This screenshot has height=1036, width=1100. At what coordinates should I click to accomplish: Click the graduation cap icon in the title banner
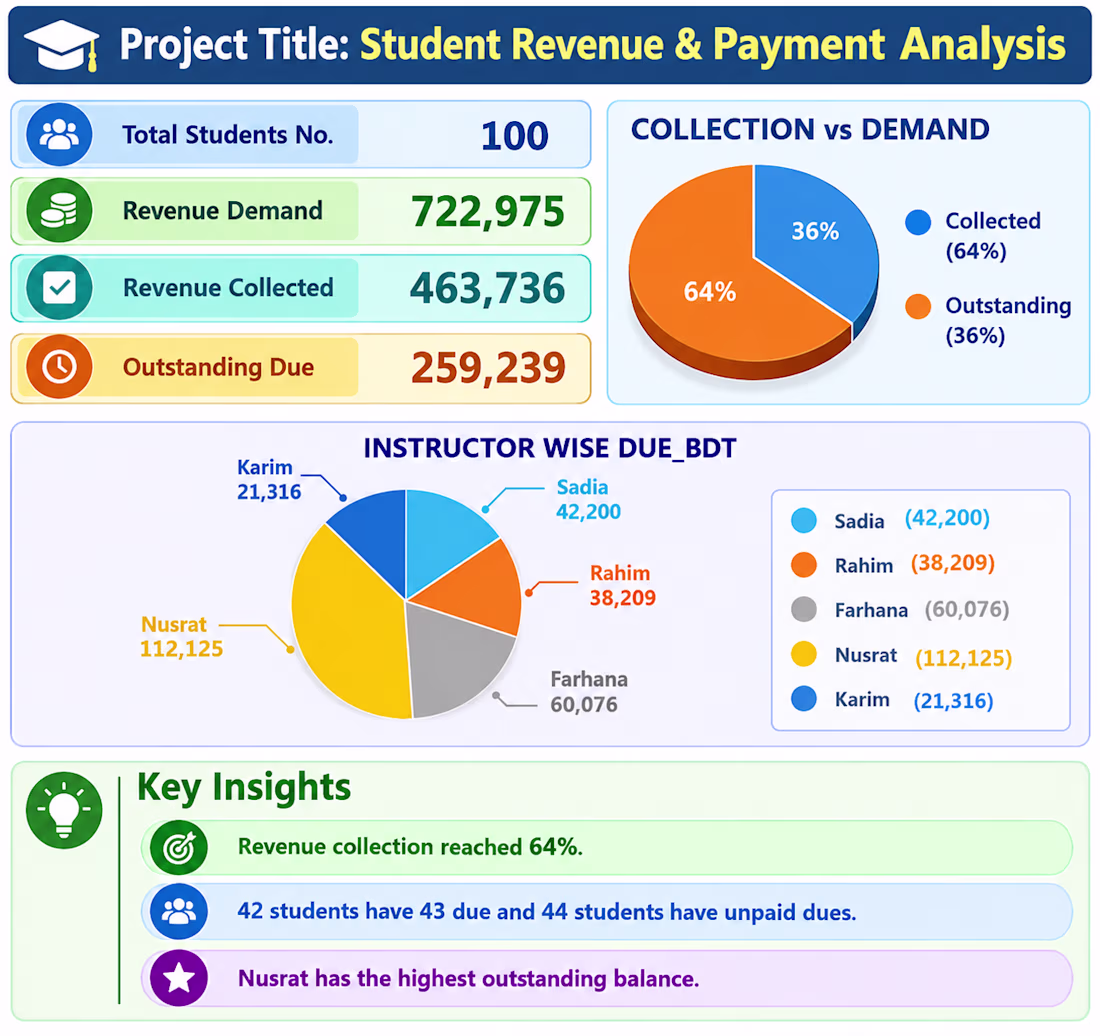(62, 44)
